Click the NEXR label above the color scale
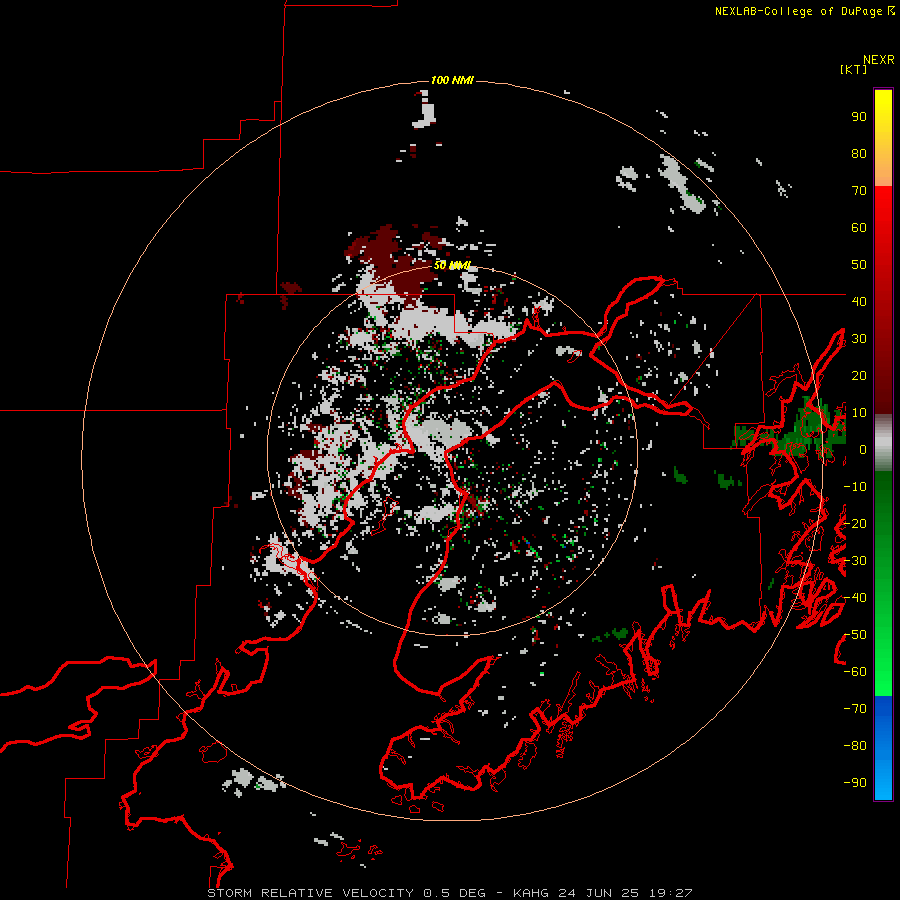 (x=878, y=60)
